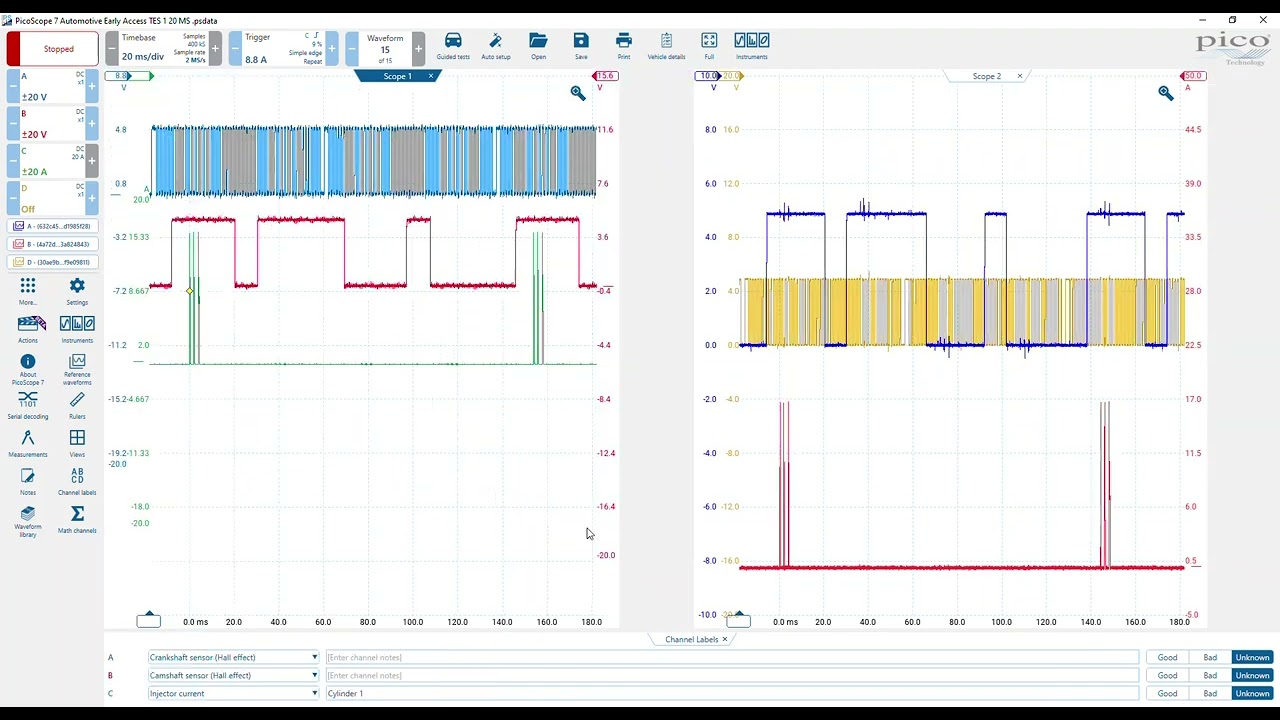Mark Channel C as Good
The image size is (1280, 720).
click(1167, 693)
